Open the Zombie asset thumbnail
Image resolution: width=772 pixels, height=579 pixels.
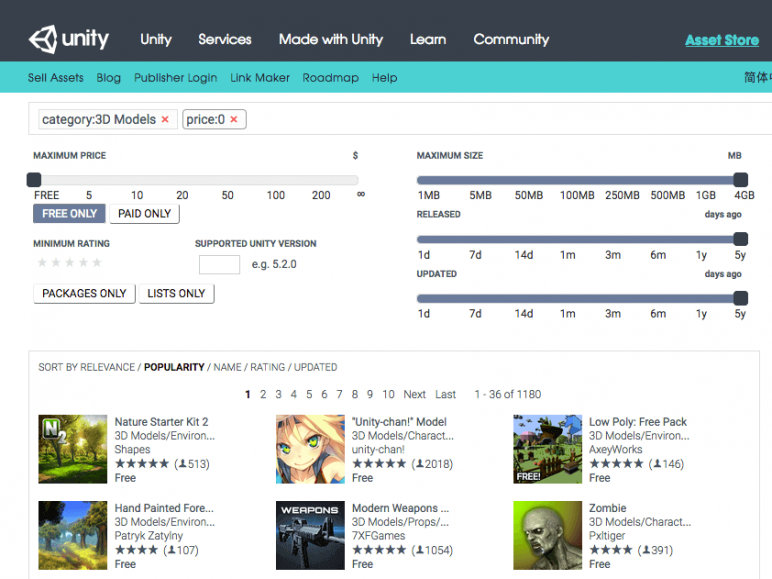(547, 536)
